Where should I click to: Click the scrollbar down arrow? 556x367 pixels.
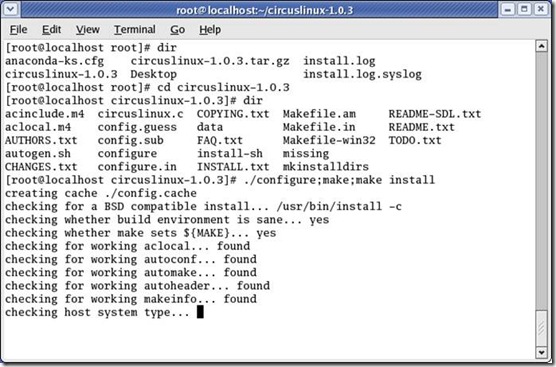[x=541, y=352]
